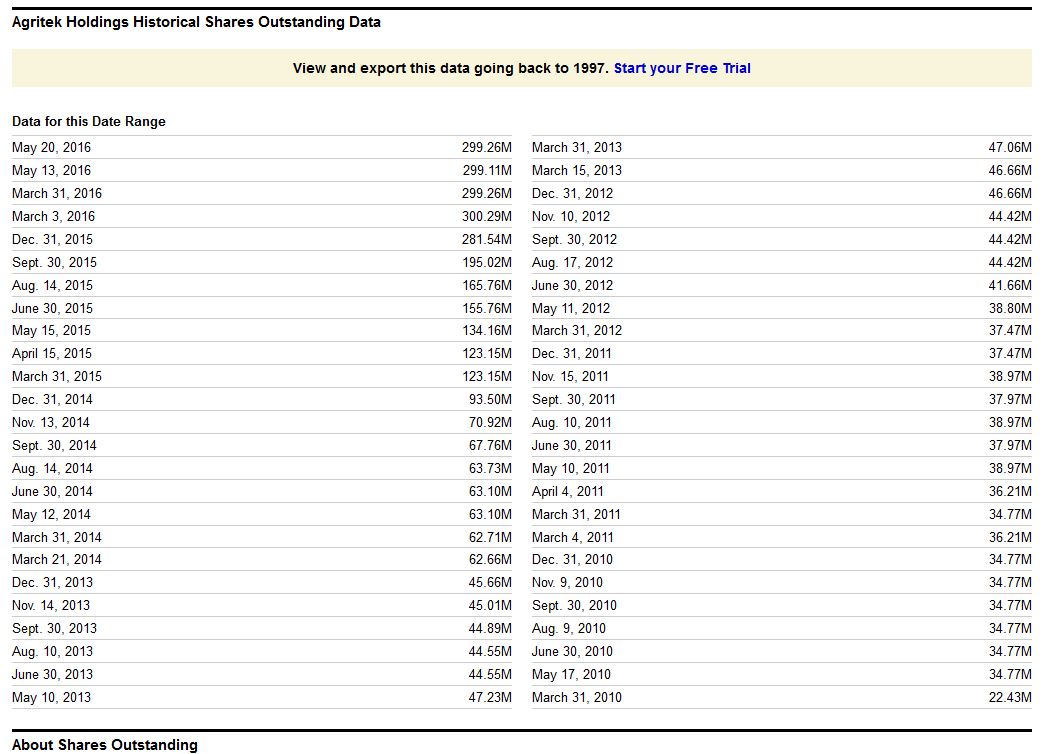Select the Dec. 31, 2015 date entry
Image resolution: width=1044 pixels, height=754 pixels.
coord(52,239)
